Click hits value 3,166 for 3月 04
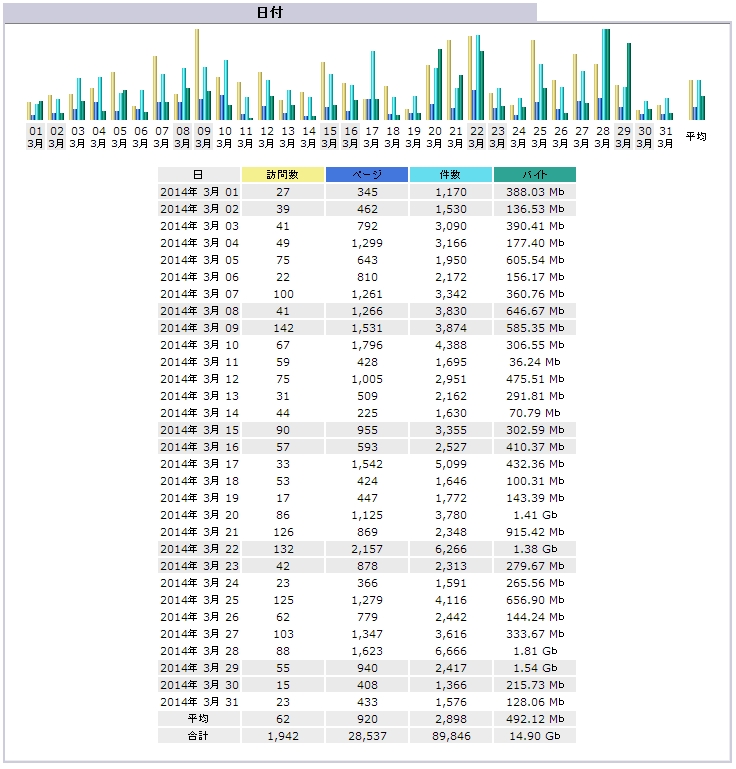Viewport: 736px width, 769px height. tap(451, 243)
